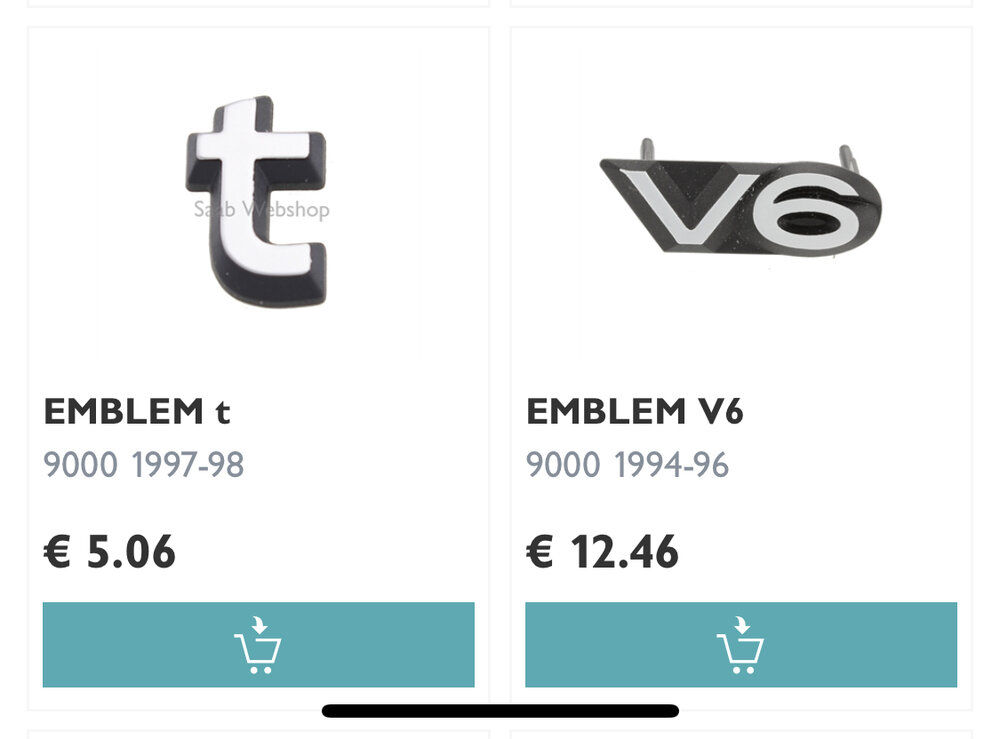Image resolution: width=1000 pixels, height=739 pixels.
Task: Open the V6 badge photo
Action: click(740, 199)
